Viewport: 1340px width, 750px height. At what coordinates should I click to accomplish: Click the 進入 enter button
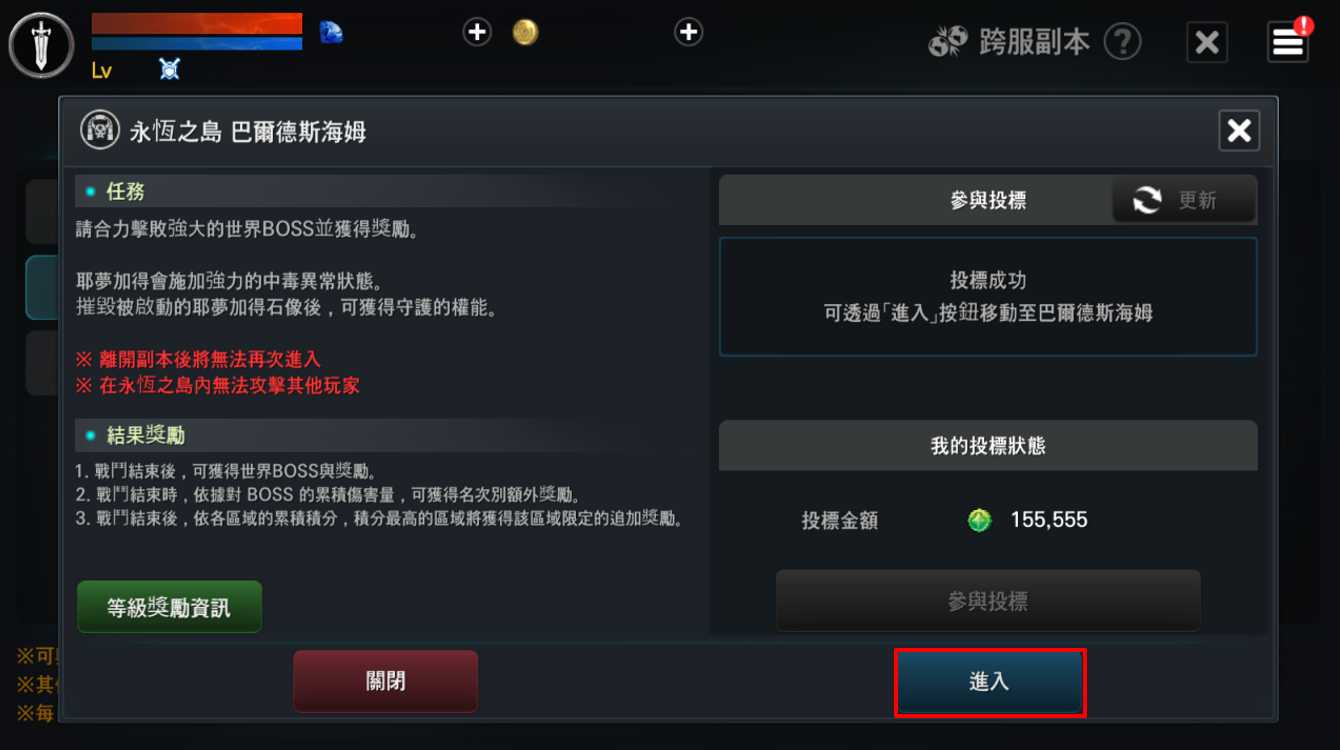point(990,682)
